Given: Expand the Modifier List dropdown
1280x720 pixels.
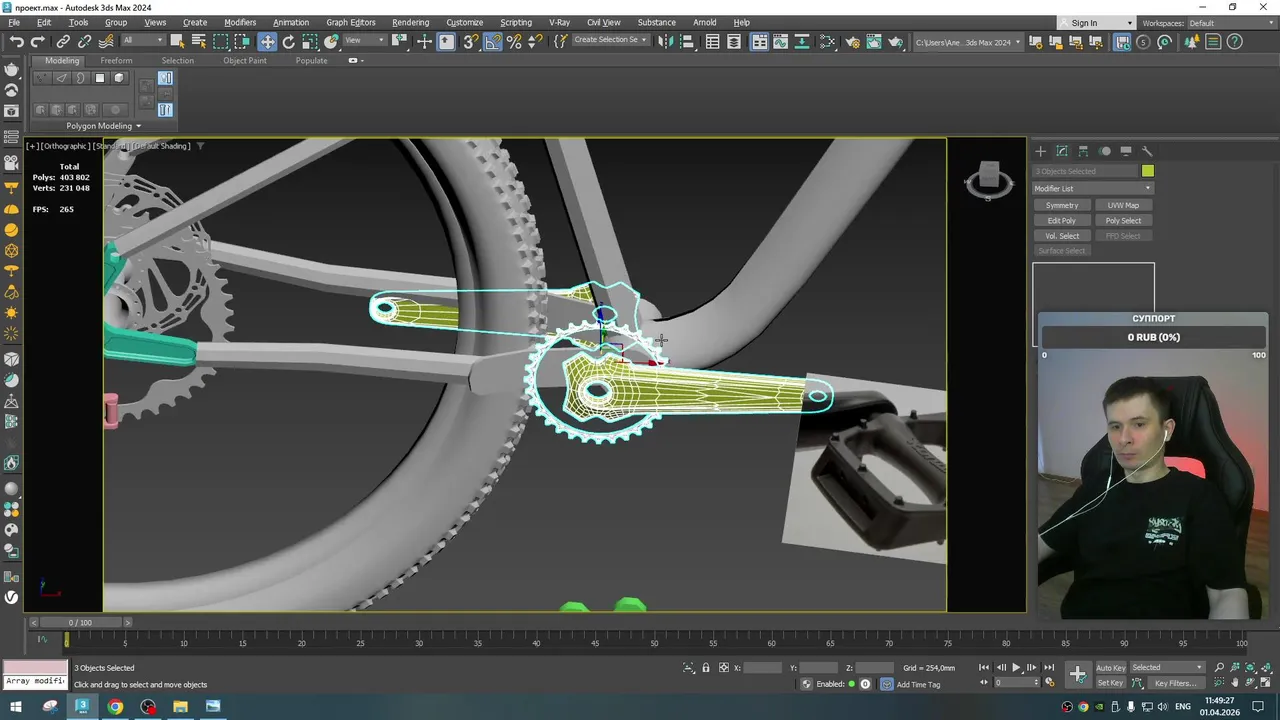Looking at the screenshot, I should (x=1093, y=188).
